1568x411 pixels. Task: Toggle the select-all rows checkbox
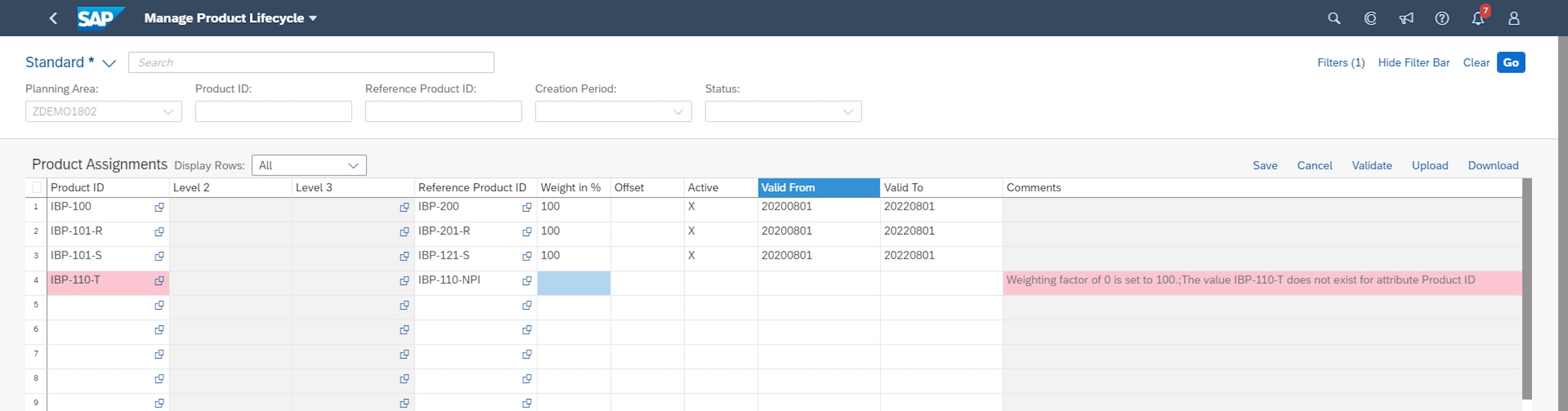37,187
